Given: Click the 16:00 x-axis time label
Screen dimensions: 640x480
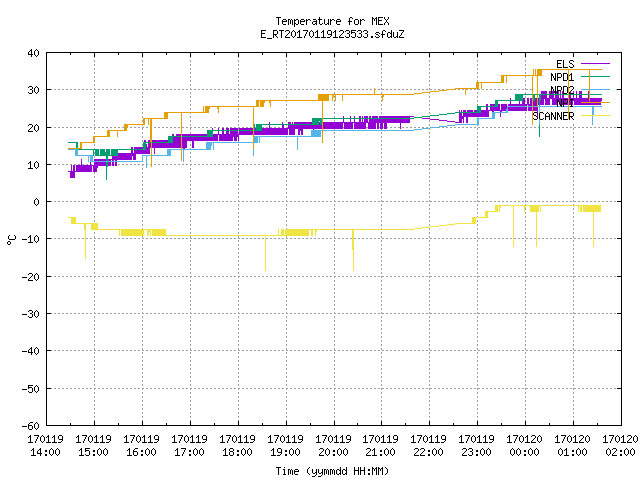Looking at the screenshot, I should [141, 453].
